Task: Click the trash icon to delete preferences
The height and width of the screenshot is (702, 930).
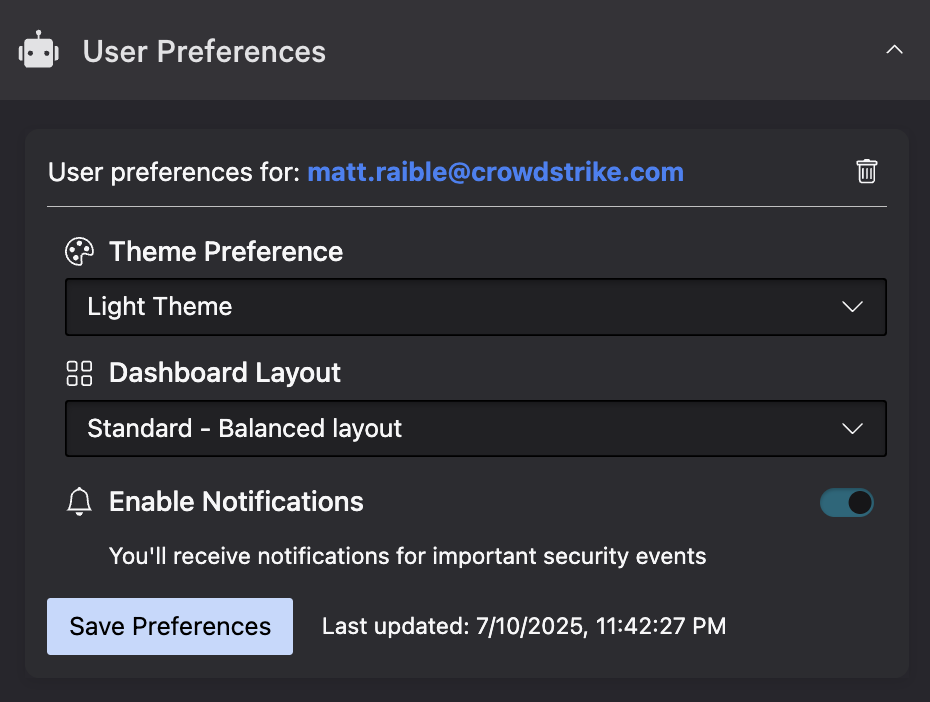Action: (866, 171)
